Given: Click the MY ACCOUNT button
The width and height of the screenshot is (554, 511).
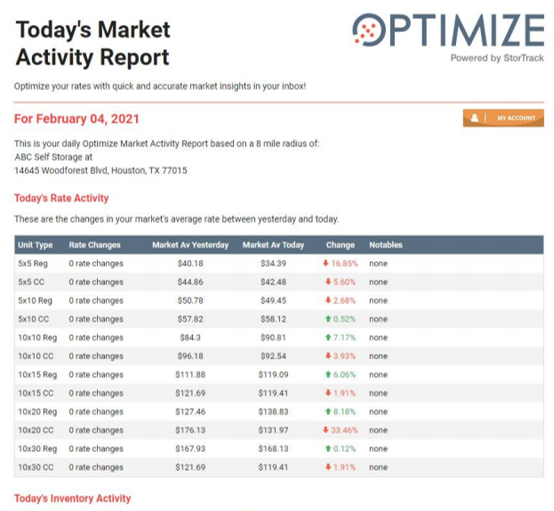Looking at the screenshot, I should [503, 118].
